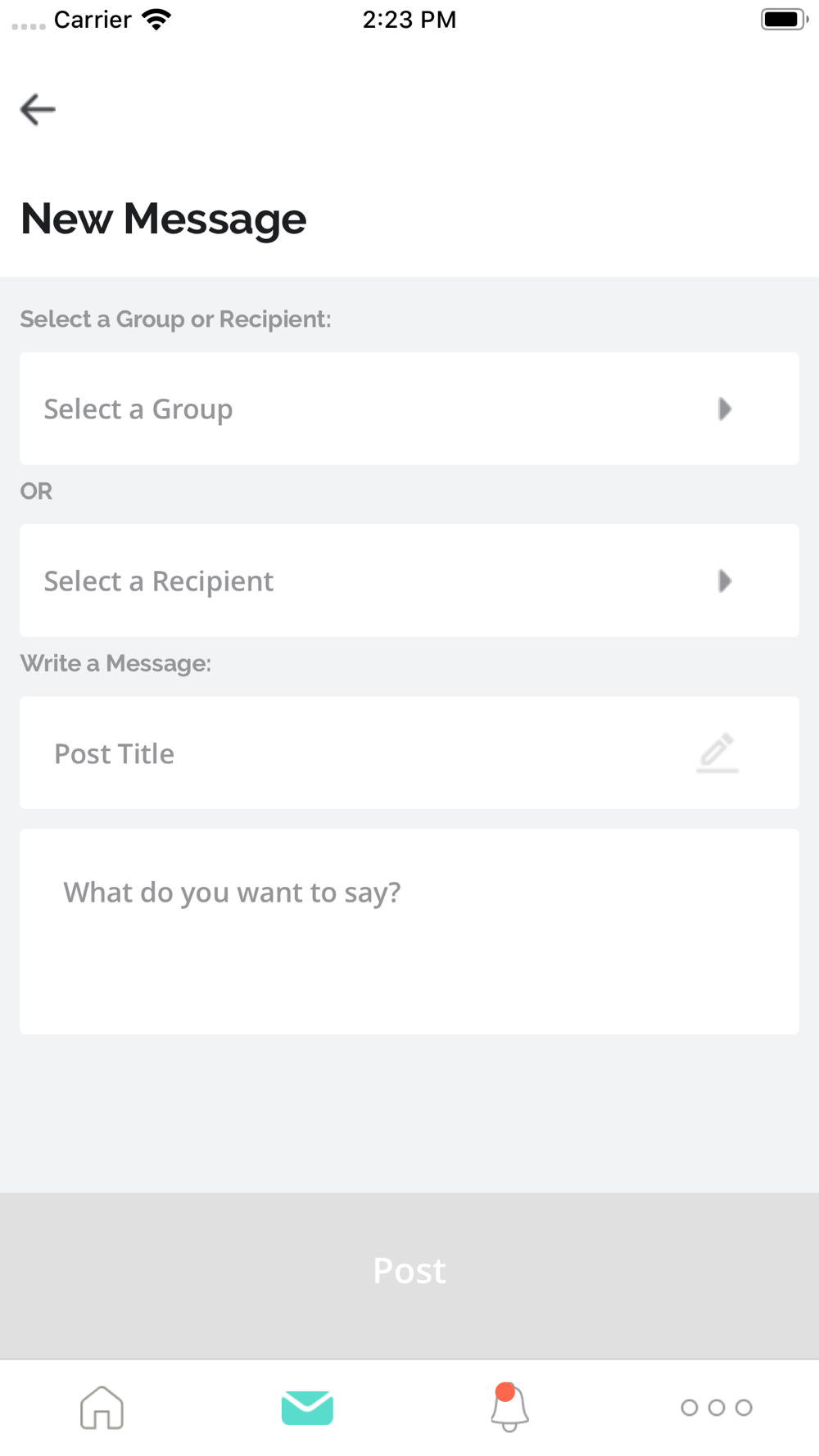819x1456 pixels.
Task: Tap the 'Select a Group or Recipient:' label
Action: pyautogui.click(x=176, y=319)
